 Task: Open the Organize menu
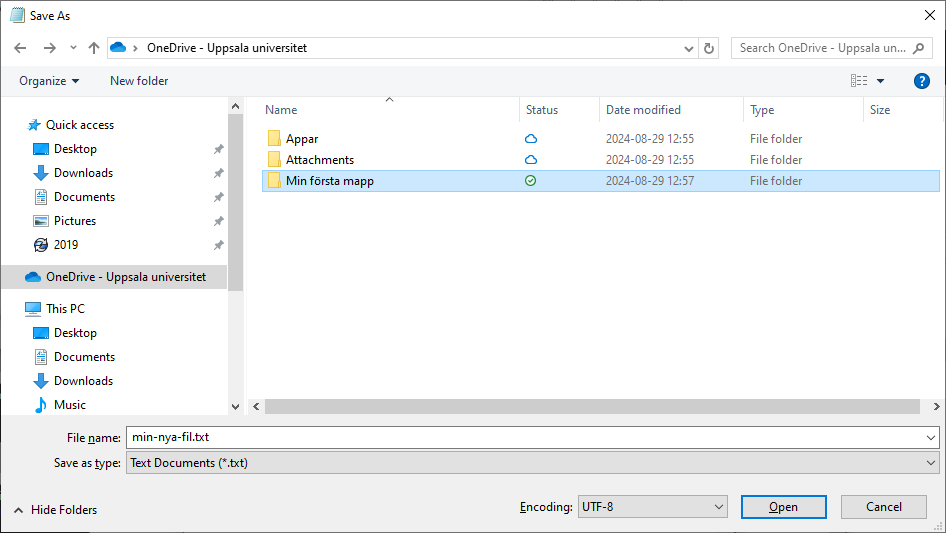[x=49, y=81]
